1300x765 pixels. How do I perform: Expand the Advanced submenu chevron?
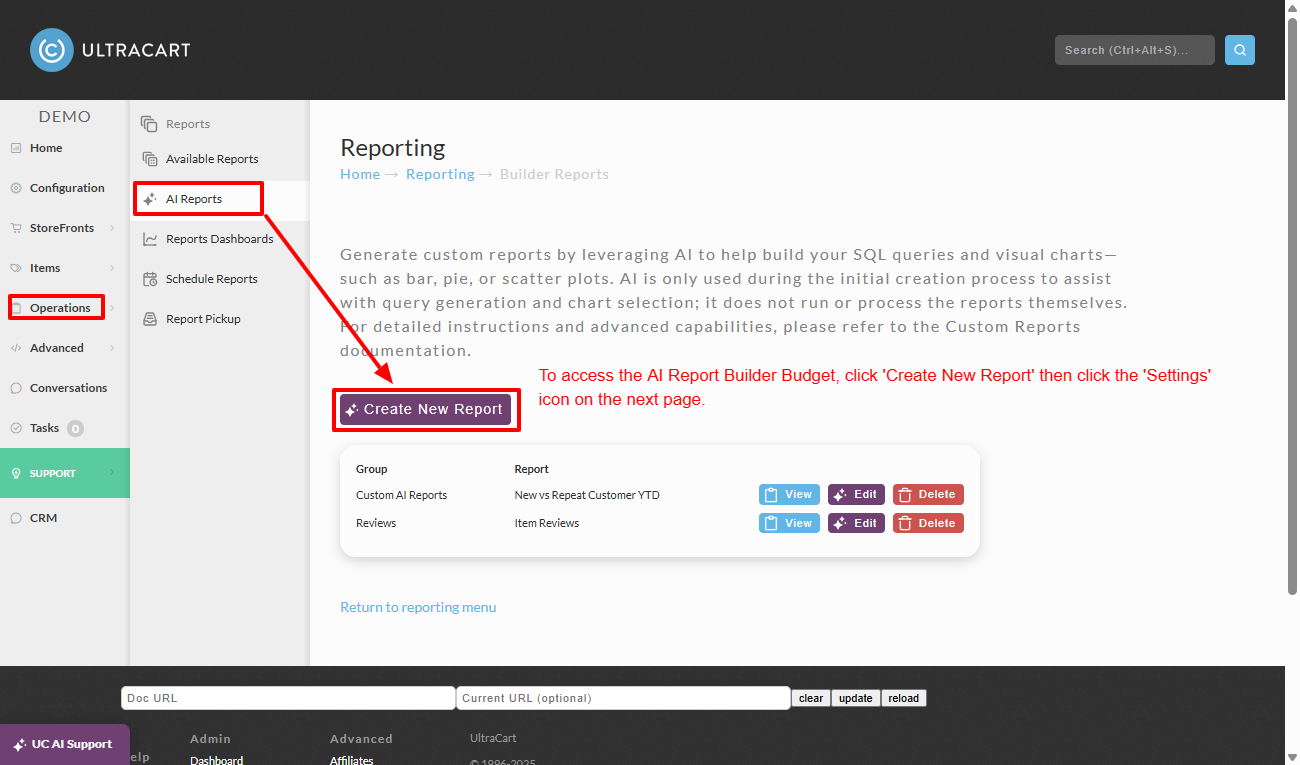[112, 348]
